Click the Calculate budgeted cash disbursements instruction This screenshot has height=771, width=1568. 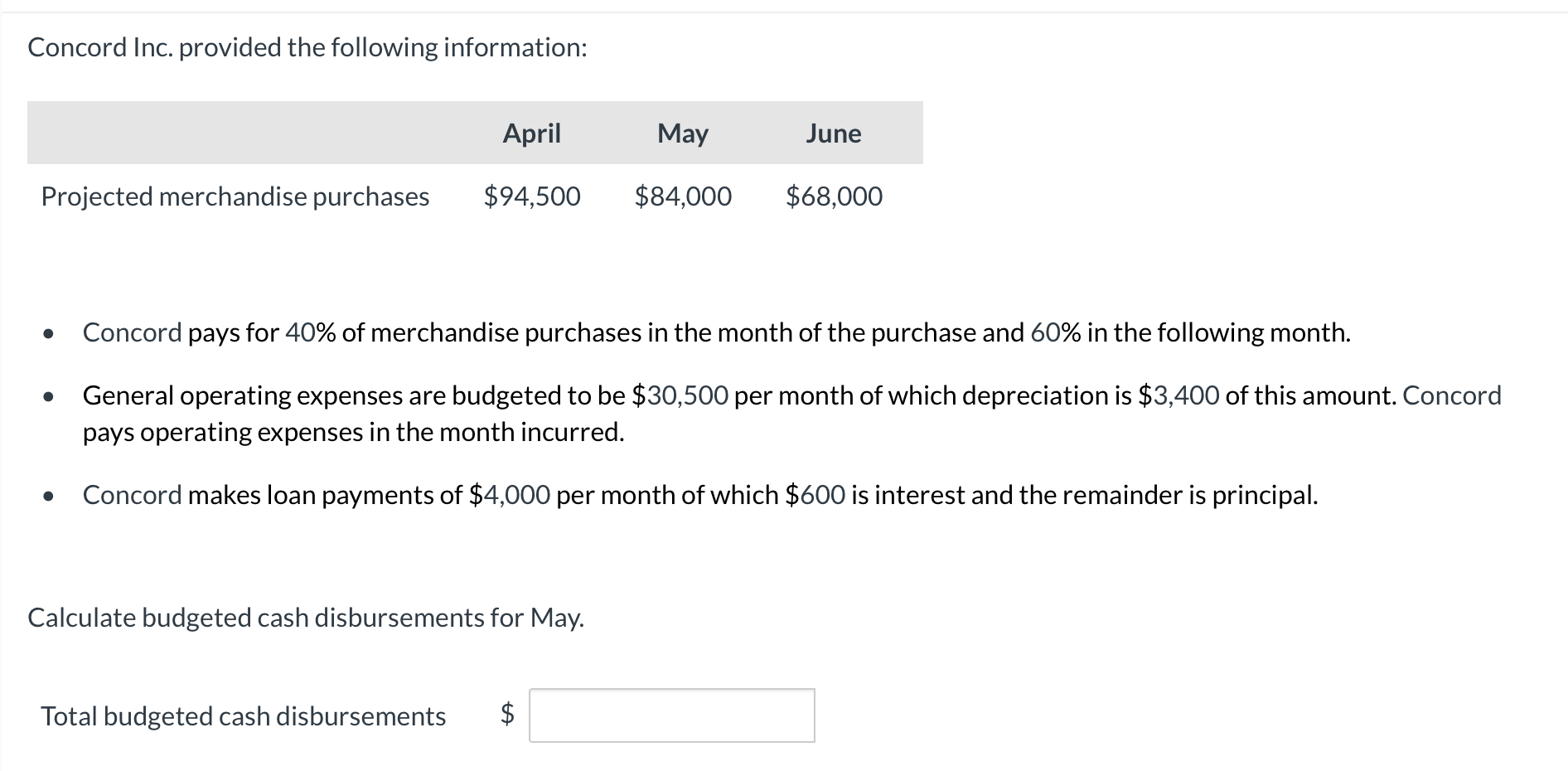pyautogui.click(x=306, y=618)
